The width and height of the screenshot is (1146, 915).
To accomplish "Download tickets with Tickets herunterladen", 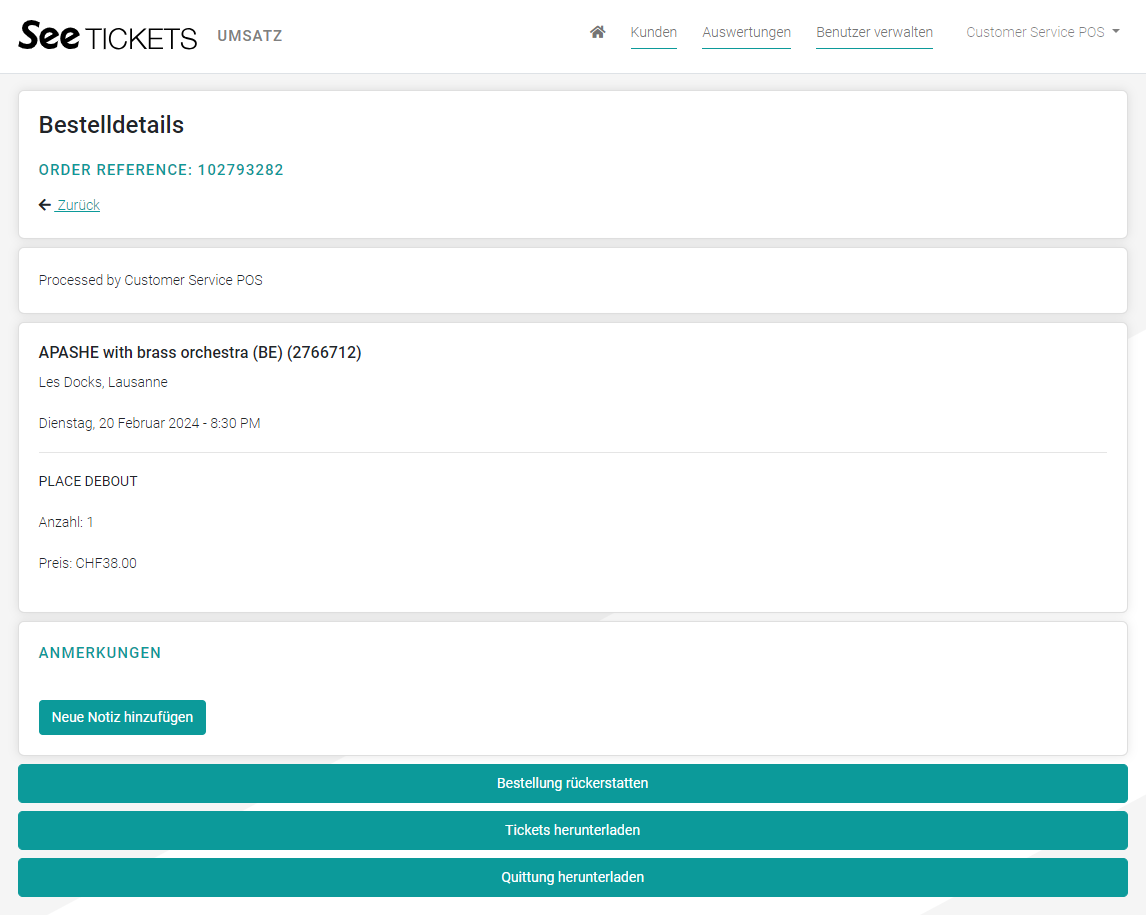I will [x=572, y=830].
